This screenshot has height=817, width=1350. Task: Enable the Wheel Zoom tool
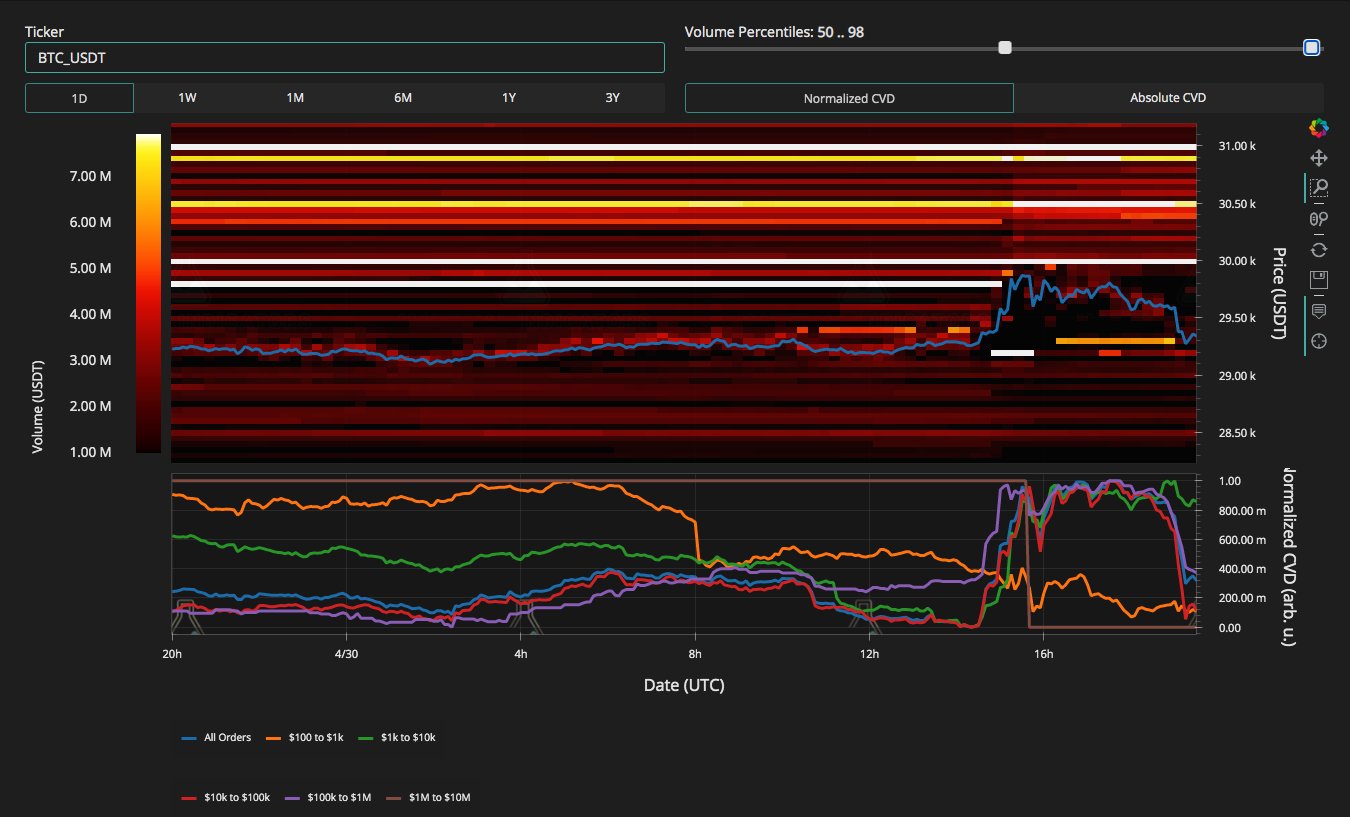1319,218
